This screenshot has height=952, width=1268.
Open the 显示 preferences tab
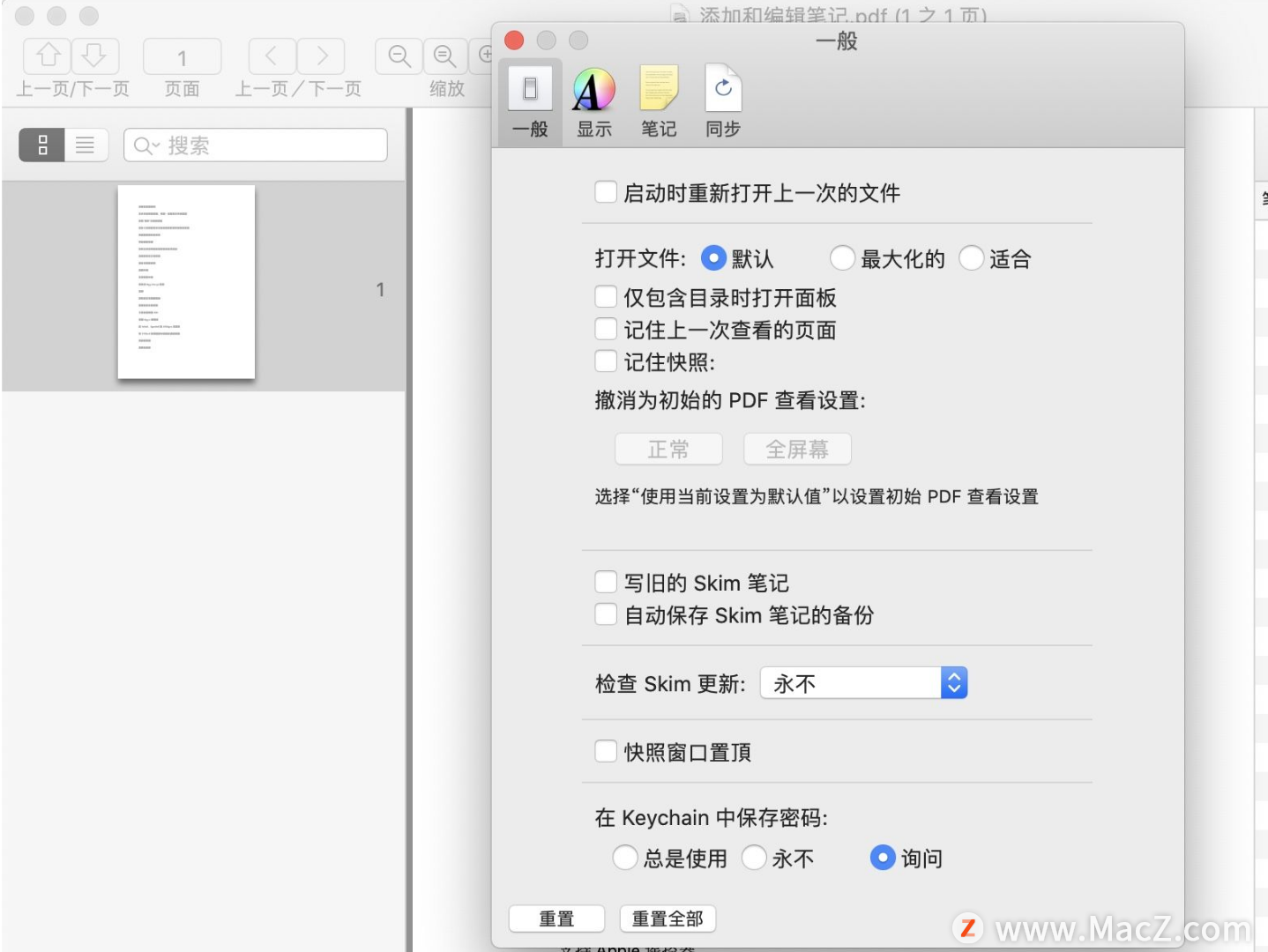click(x=594, y=102)
